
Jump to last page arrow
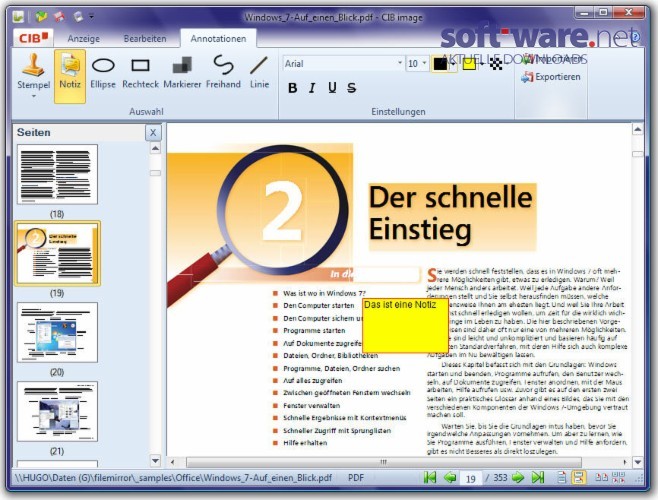pos(538,477)
